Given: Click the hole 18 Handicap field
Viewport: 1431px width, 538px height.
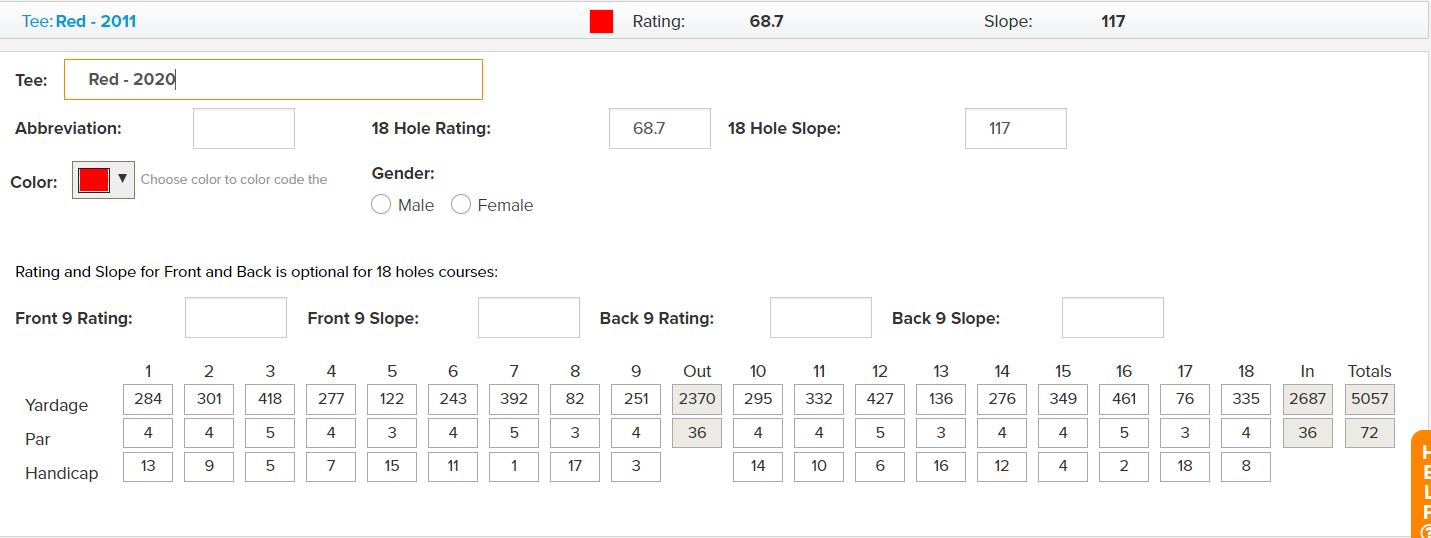Looking at the screenshot, I should coord(1246,466).
